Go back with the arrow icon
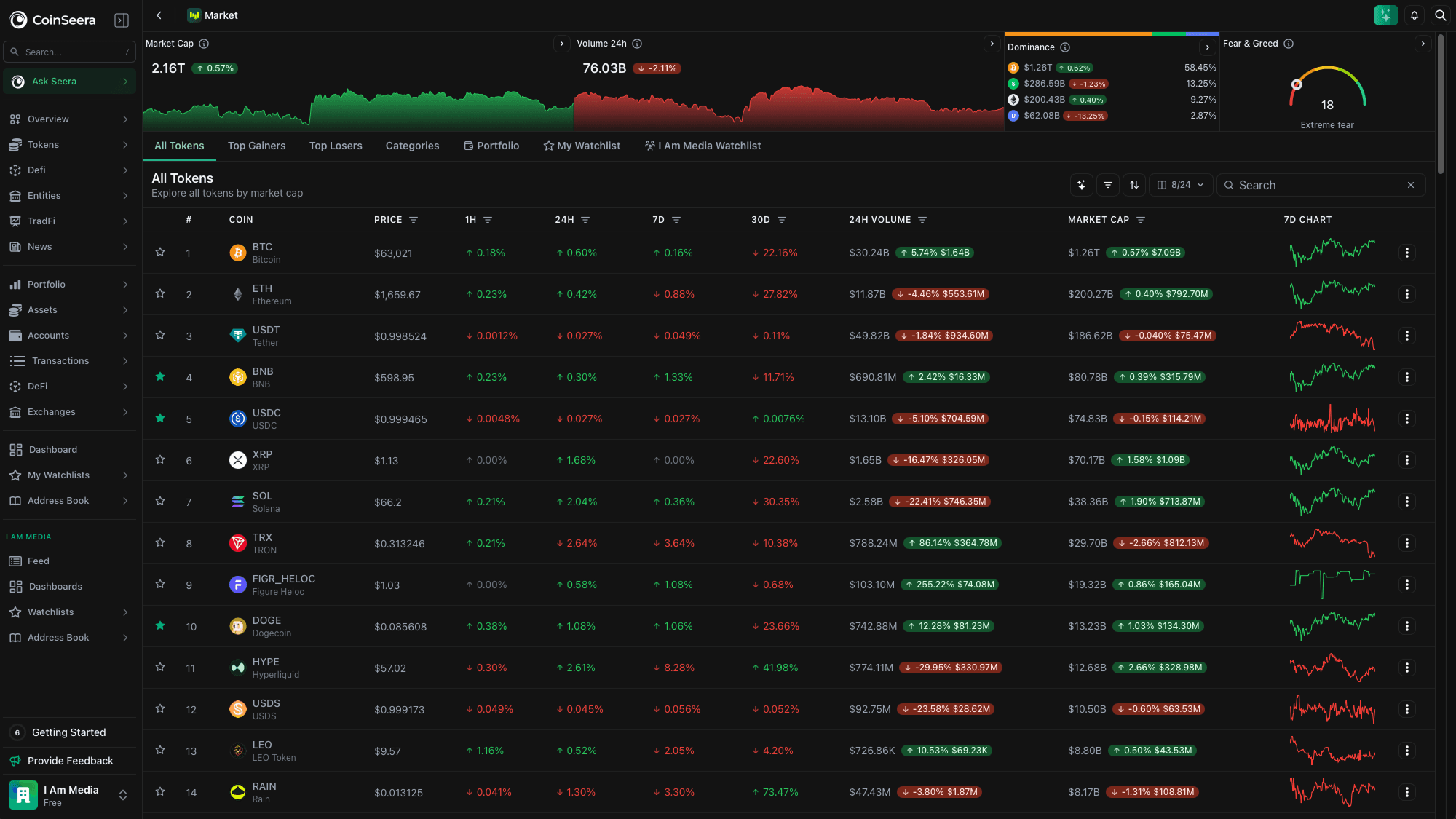The image size is (1456, 819). (x=159, y=15)
